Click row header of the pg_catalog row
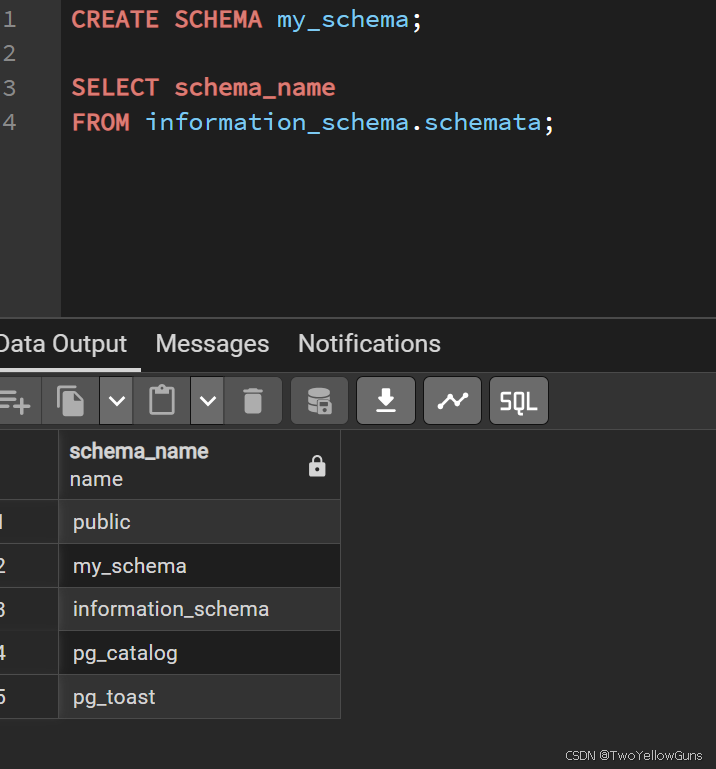This screenshot has height=769, width=716. [29, 653]
